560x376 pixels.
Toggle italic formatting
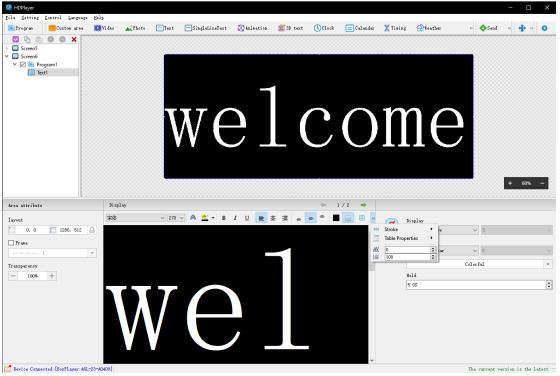click(235, 218)
